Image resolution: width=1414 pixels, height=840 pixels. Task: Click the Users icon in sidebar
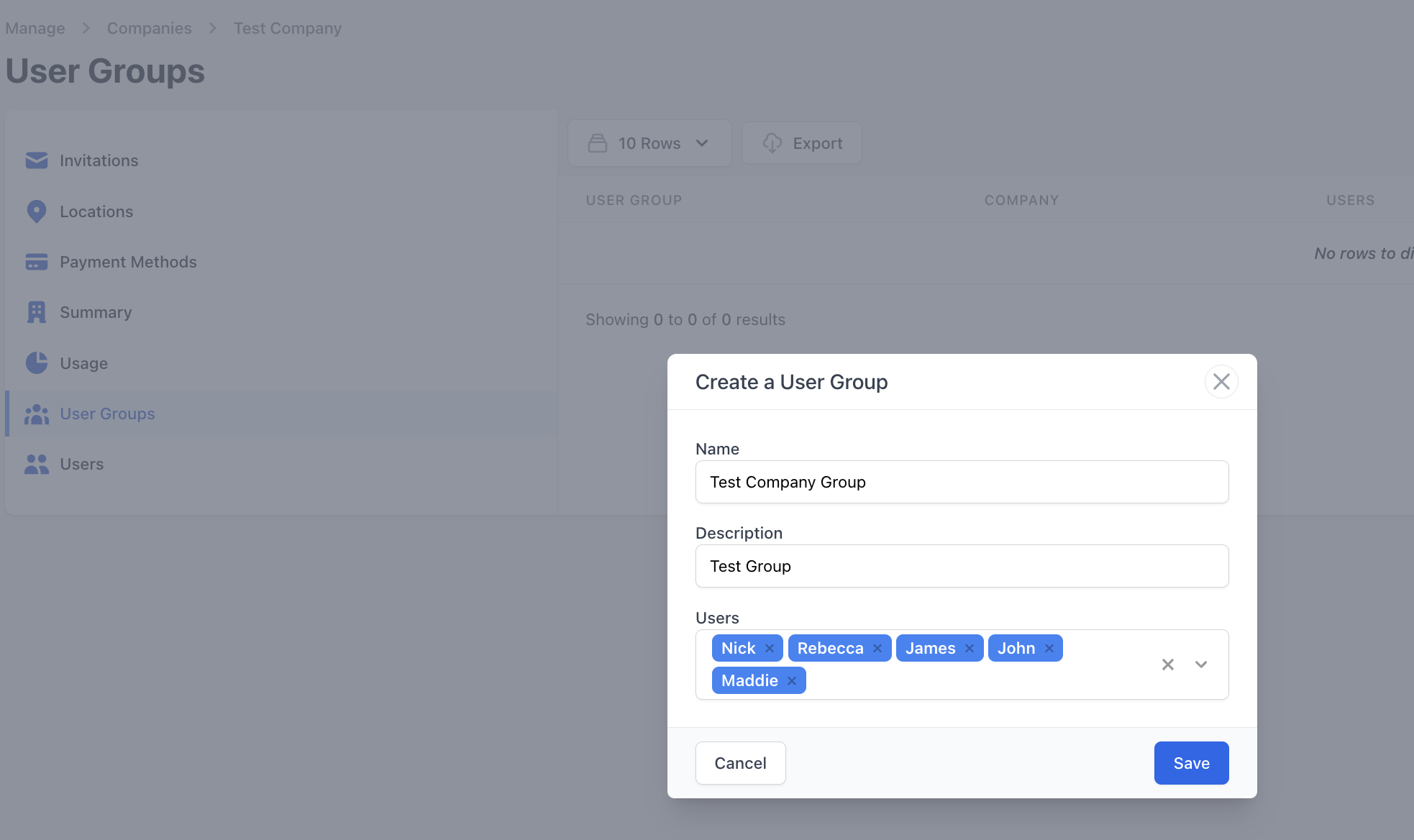37,465
